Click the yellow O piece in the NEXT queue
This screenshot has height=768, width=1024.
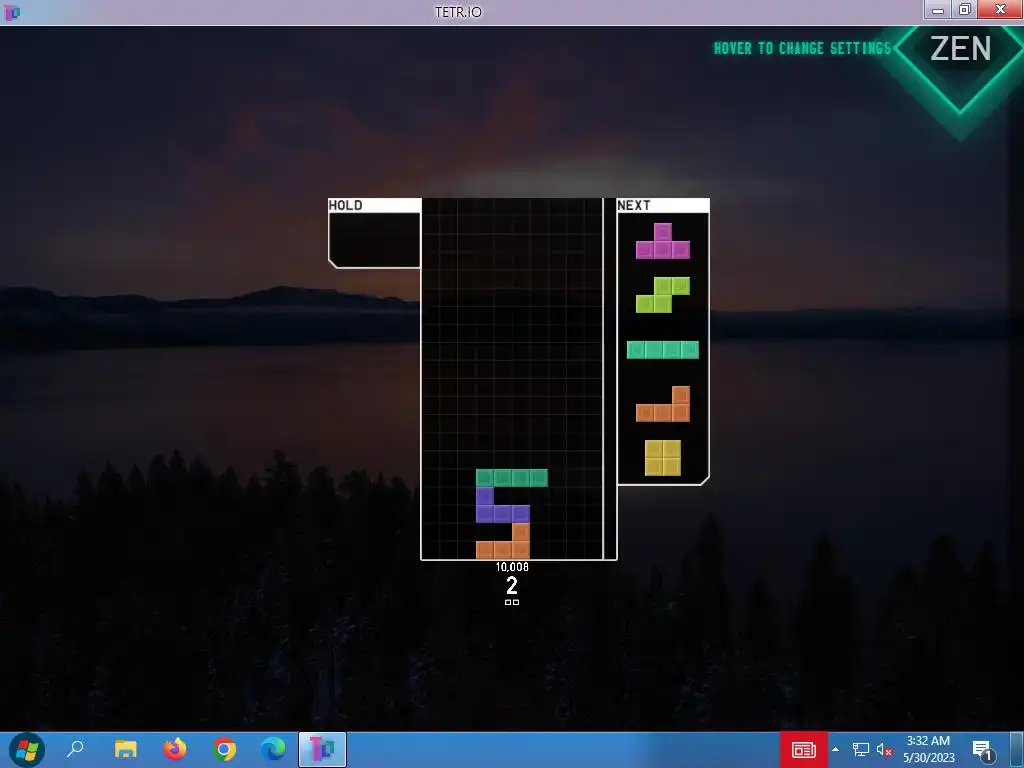click(x=663, y=458)
